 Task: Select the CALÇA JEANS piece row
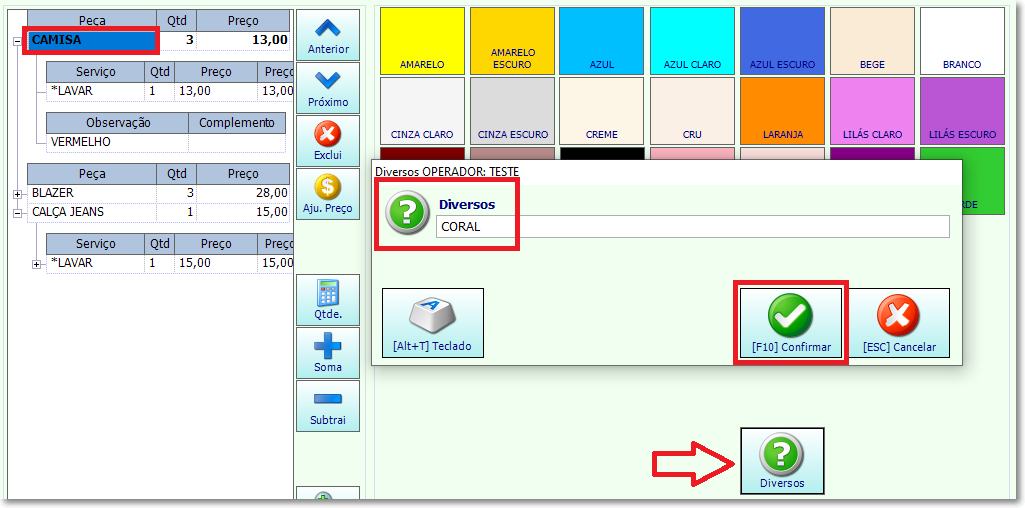click(x=158, y=212)
